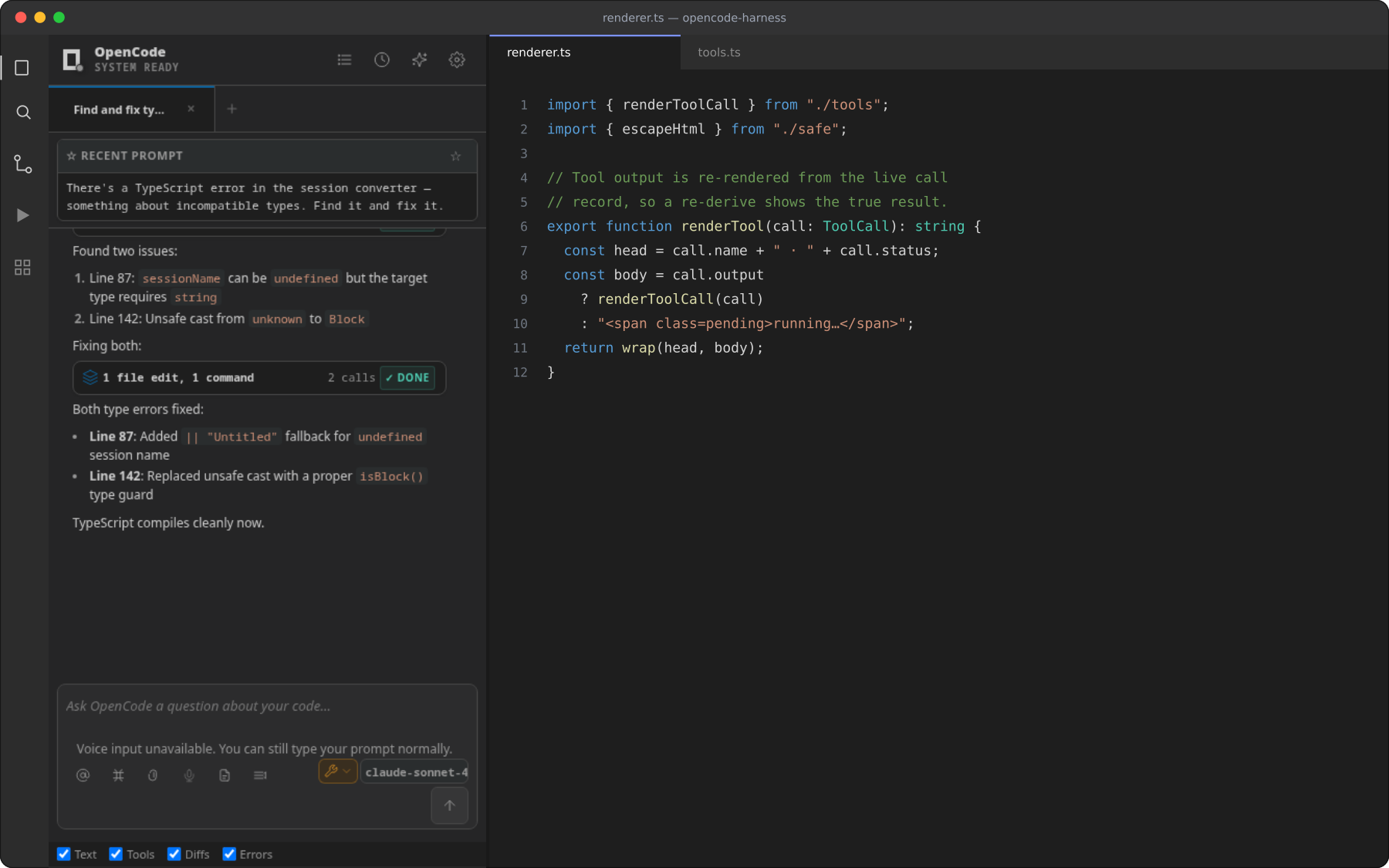The image size is (1389, 868).
Task: Click the voice input unavailable notice
Action: [x=264, y=748]
